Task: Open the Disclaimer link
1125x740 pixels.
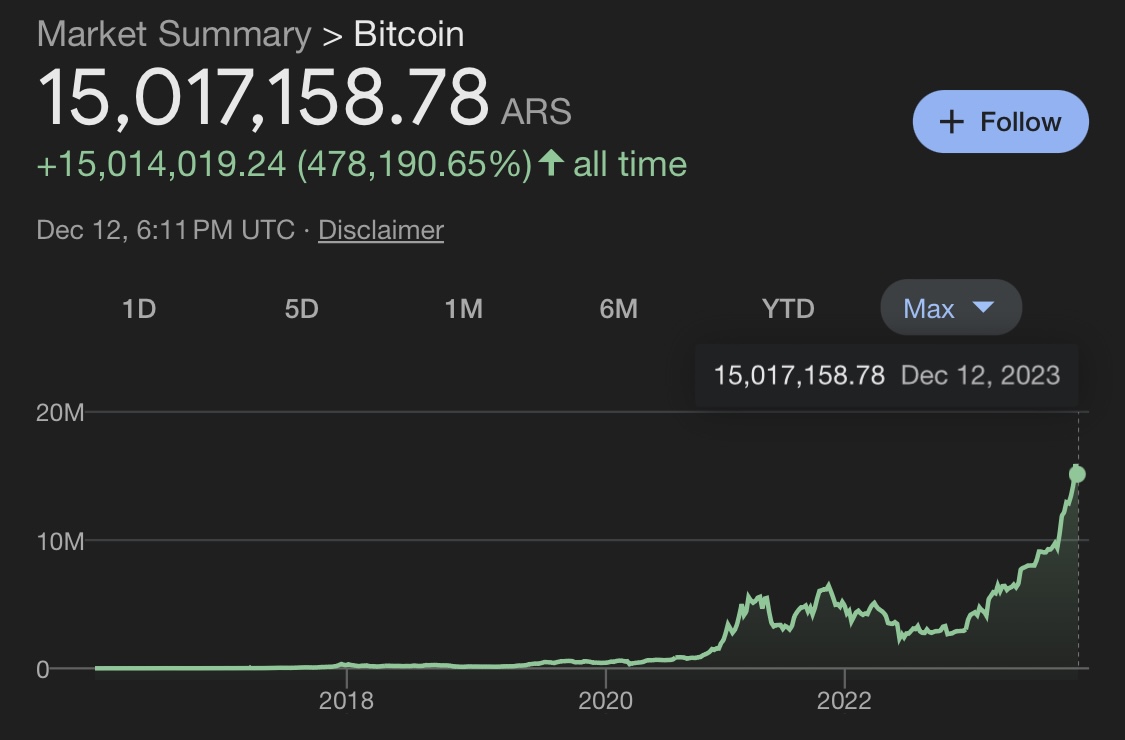Action: pos(381,230)
